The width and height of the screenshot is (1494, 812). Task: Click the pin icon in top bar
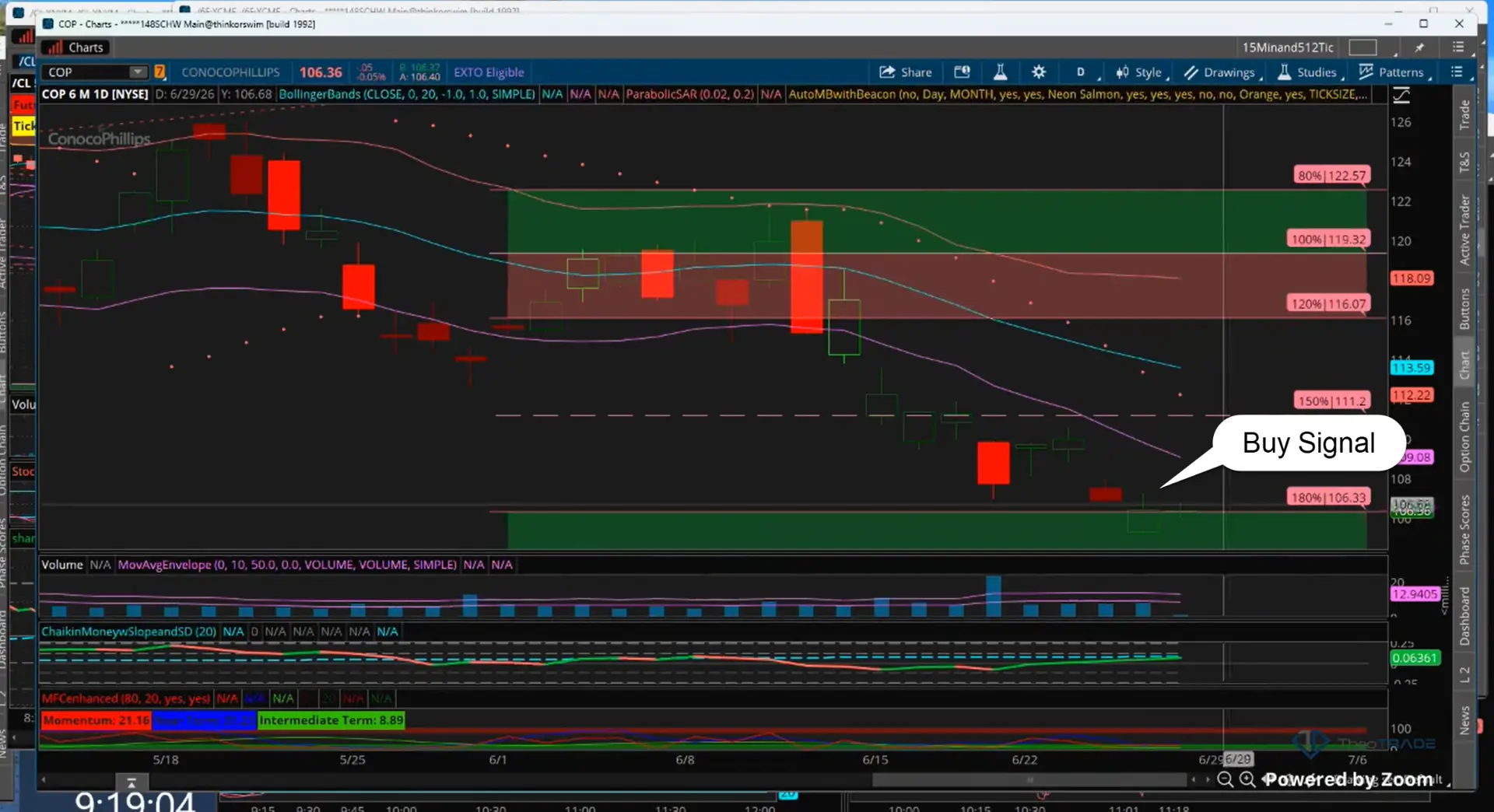click(1420, 47)
